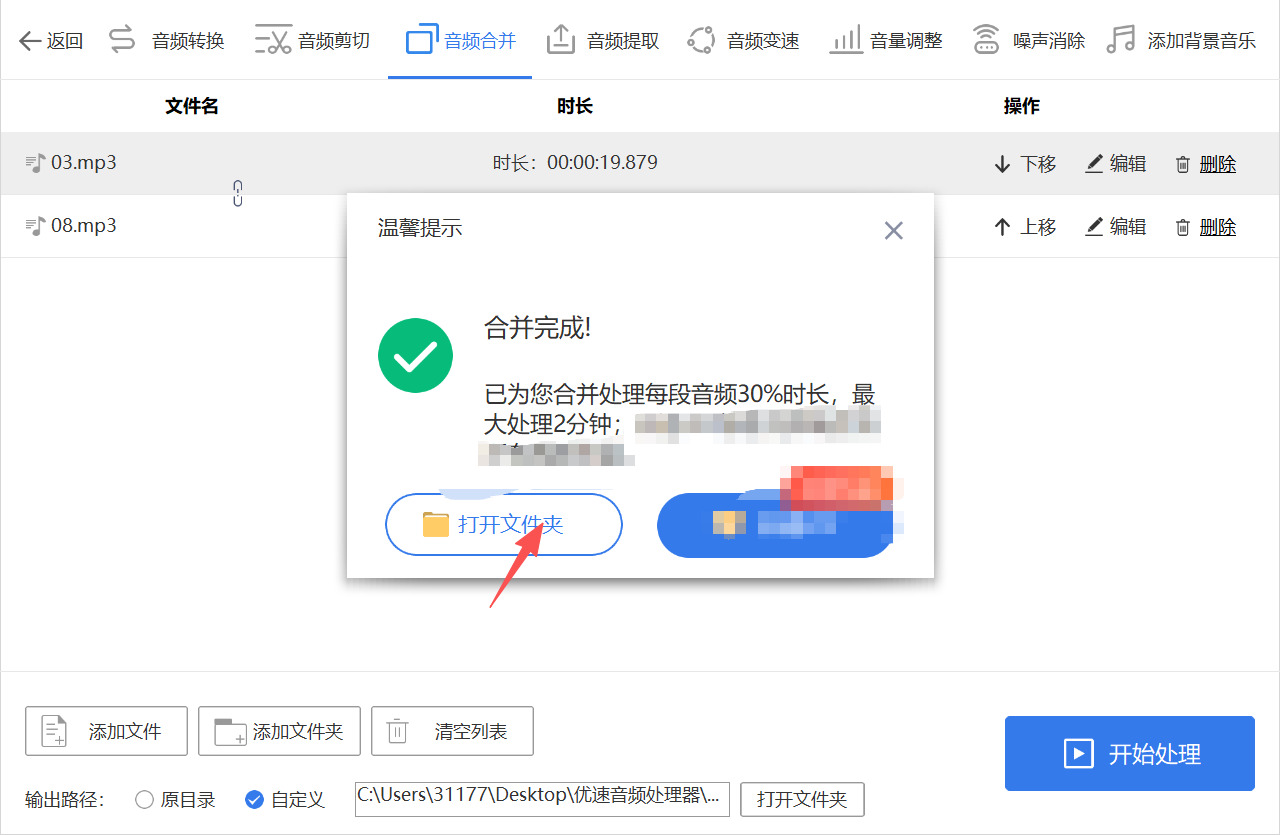The height and width of the screenshot is (835, 1280).
Task: Click the overlapping squares 音频合并 icon
Action: pos(422,41)
